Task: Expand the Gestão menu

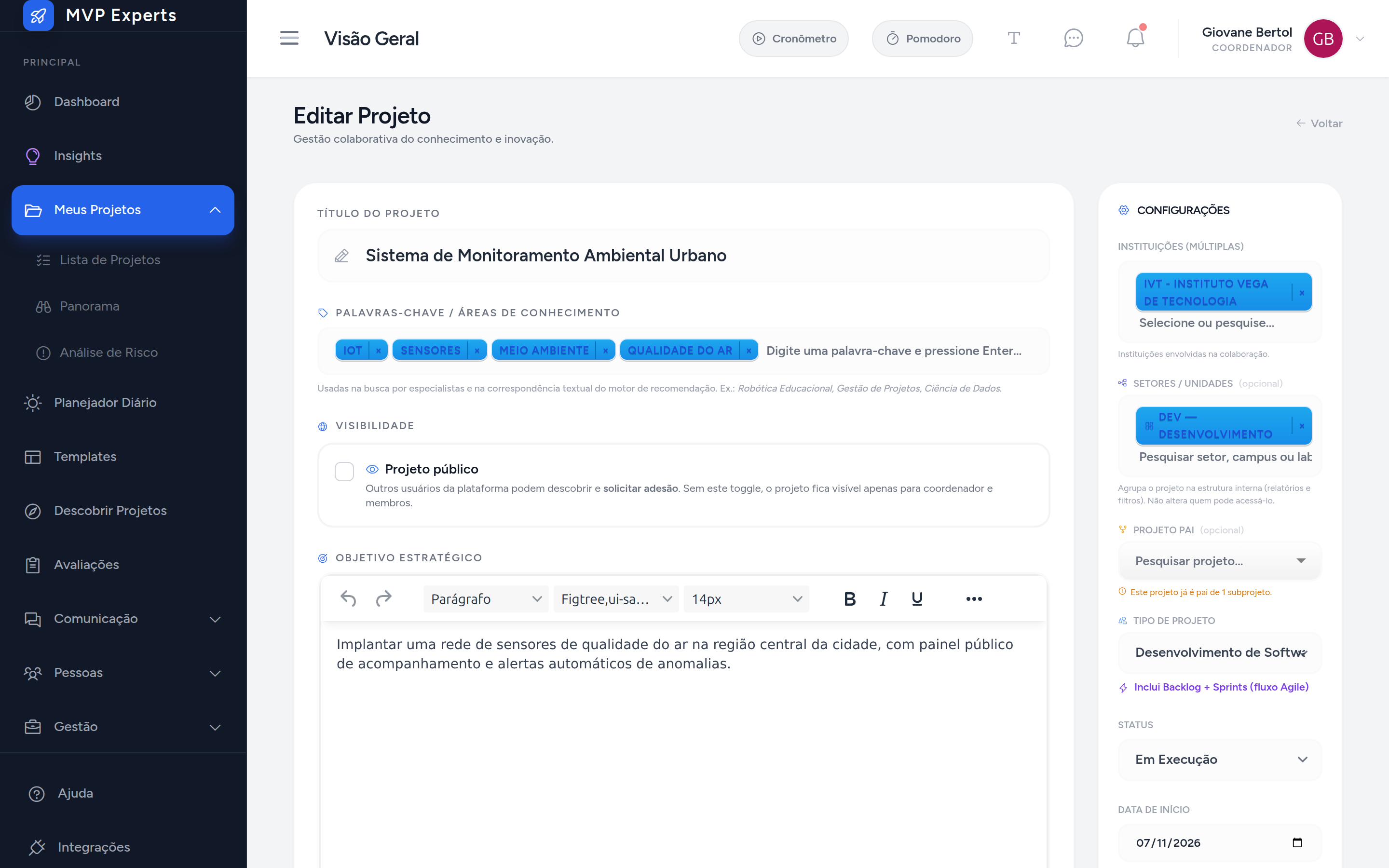Action: point(215,727)
